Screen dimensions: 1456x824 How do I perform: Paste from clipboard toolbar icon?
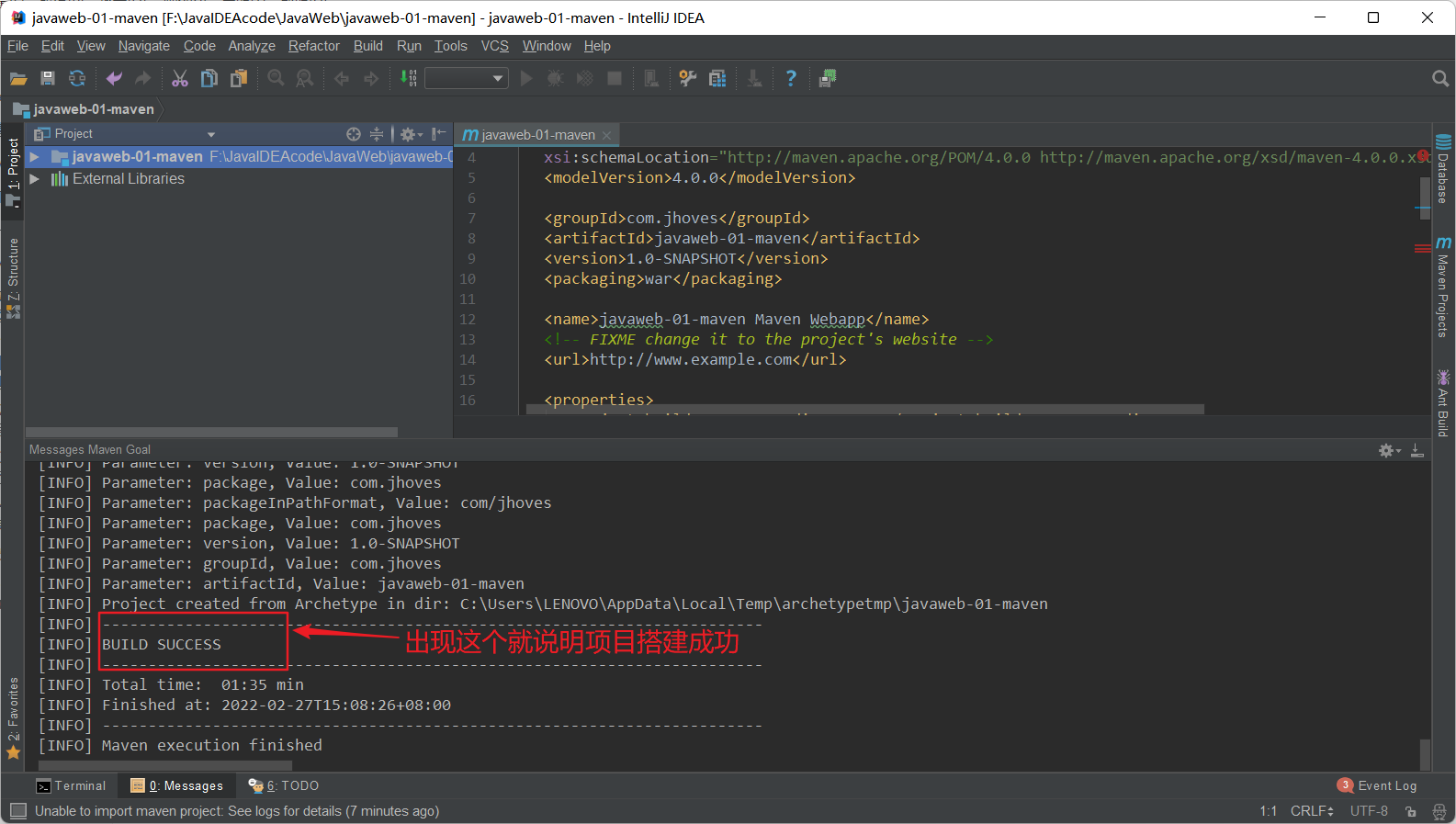239,79
